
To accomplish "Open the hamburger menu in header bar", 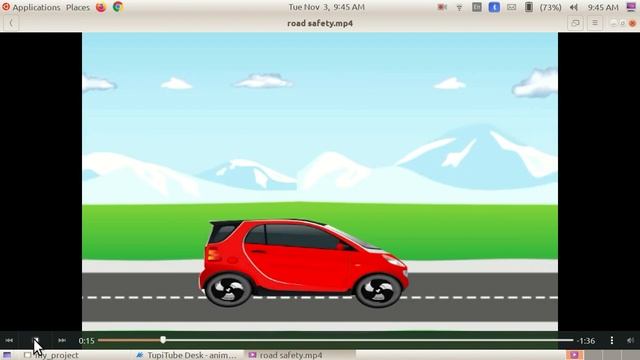I will coord(595,23).
